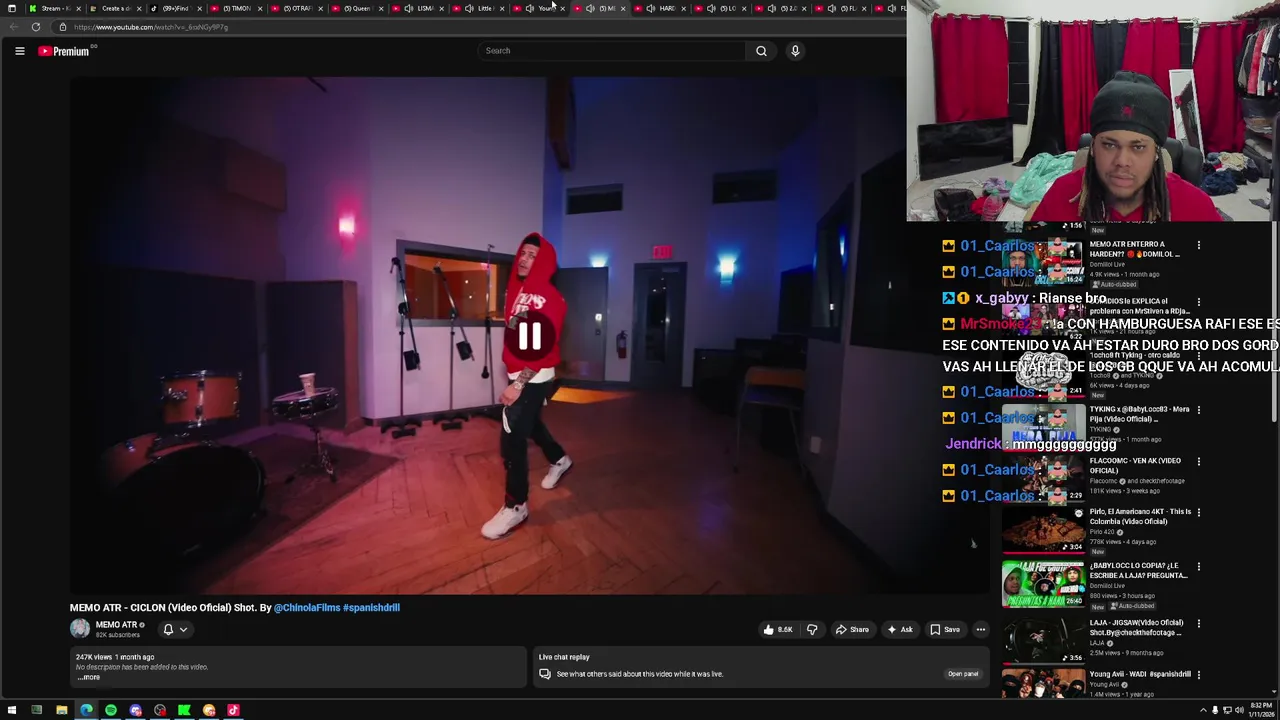Open the Windows Start button
1280x720 pixels.
(x=12, y=710)
